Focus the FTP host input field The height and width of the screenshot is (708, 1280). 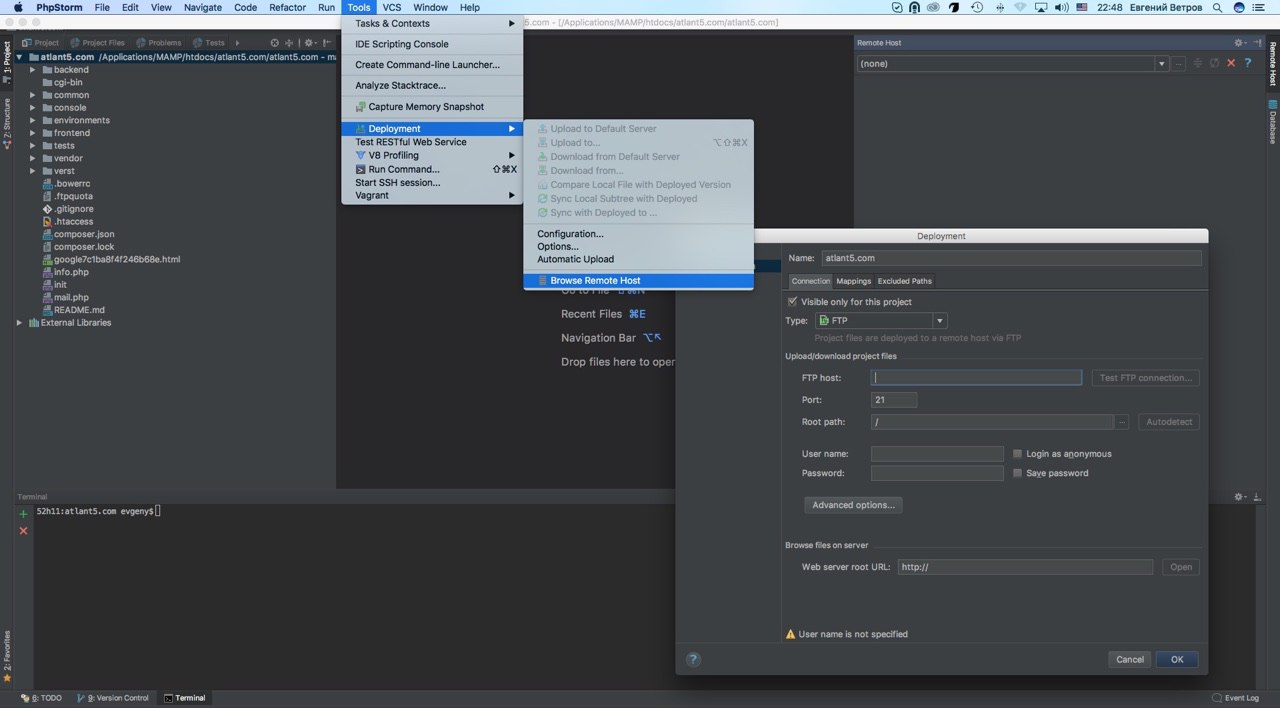(976, 378)
